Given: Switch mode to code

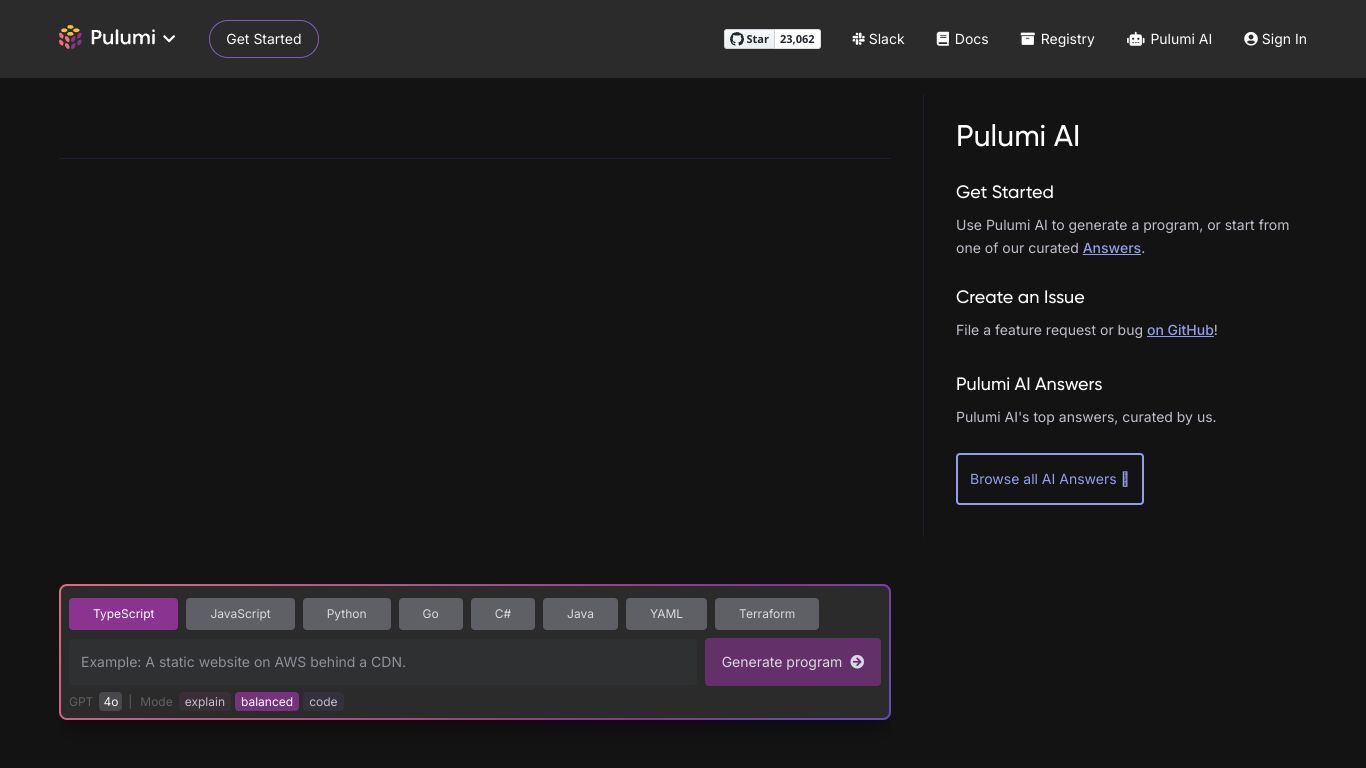Looking at the screenshot, I should 323,702.
